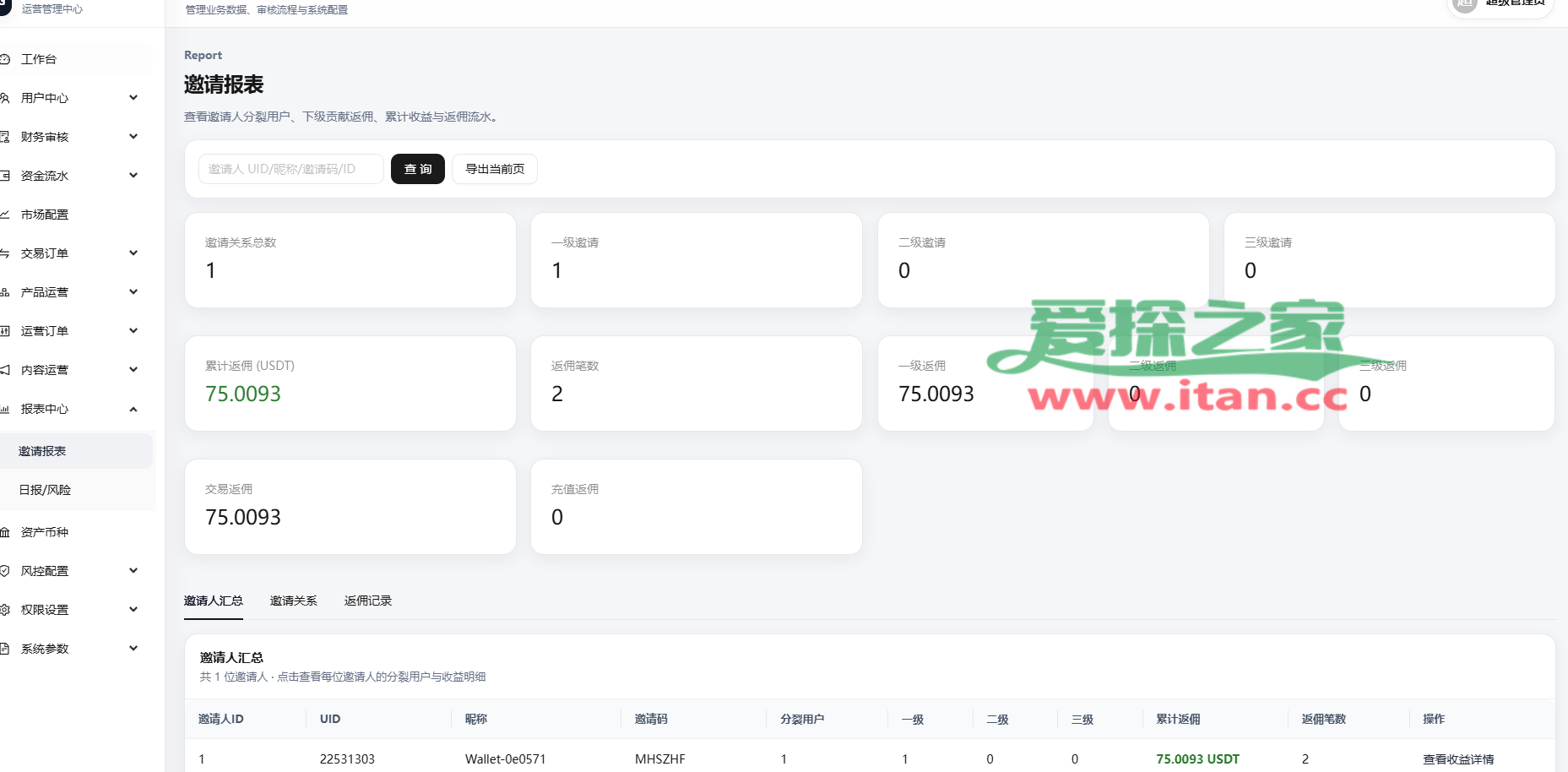Click the 一级邀请 stat card
Viewport: 1568px width, 772px height.
697,260
